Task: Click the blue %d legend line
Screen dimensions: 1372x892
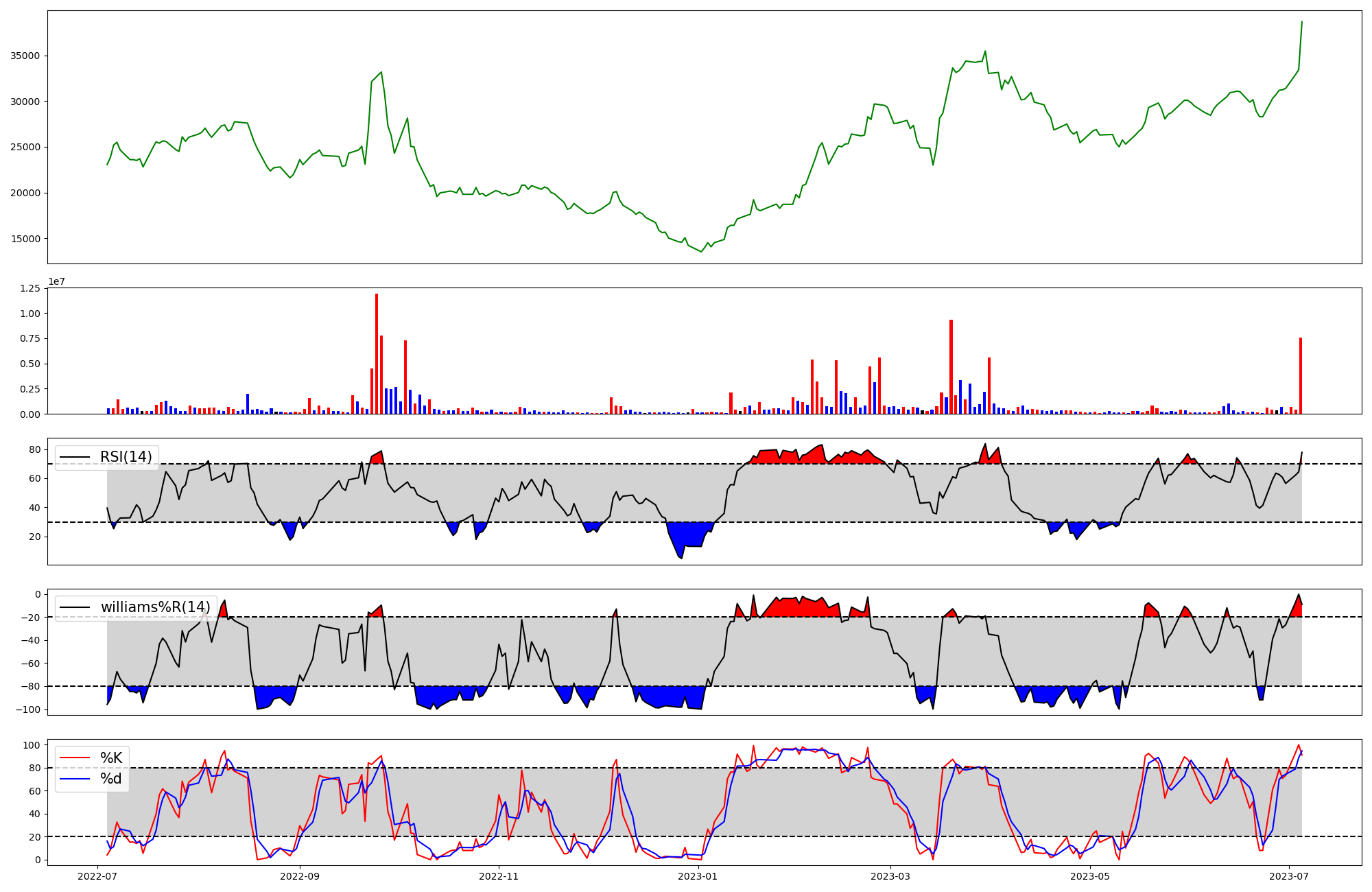Action: (75, 779)
